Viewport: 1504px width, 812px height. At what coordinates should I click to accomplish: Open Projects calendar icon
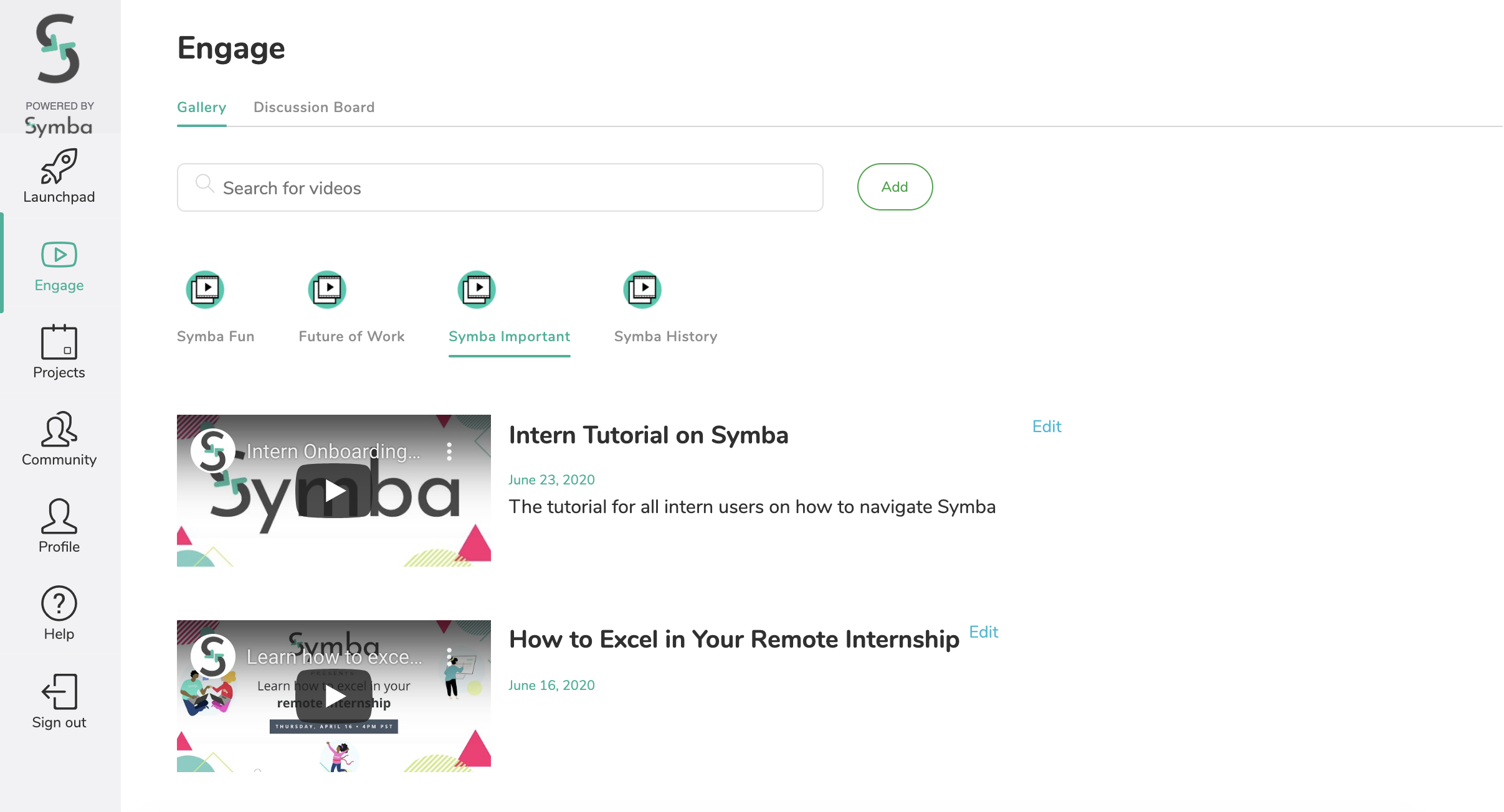click(x=59, y=342)
